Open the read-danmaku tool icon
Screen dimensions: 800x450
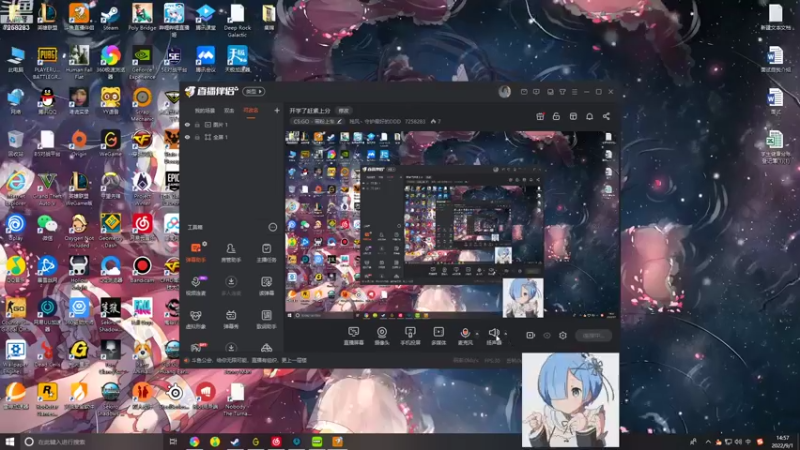pyautogui.click(x=266, y=286)
